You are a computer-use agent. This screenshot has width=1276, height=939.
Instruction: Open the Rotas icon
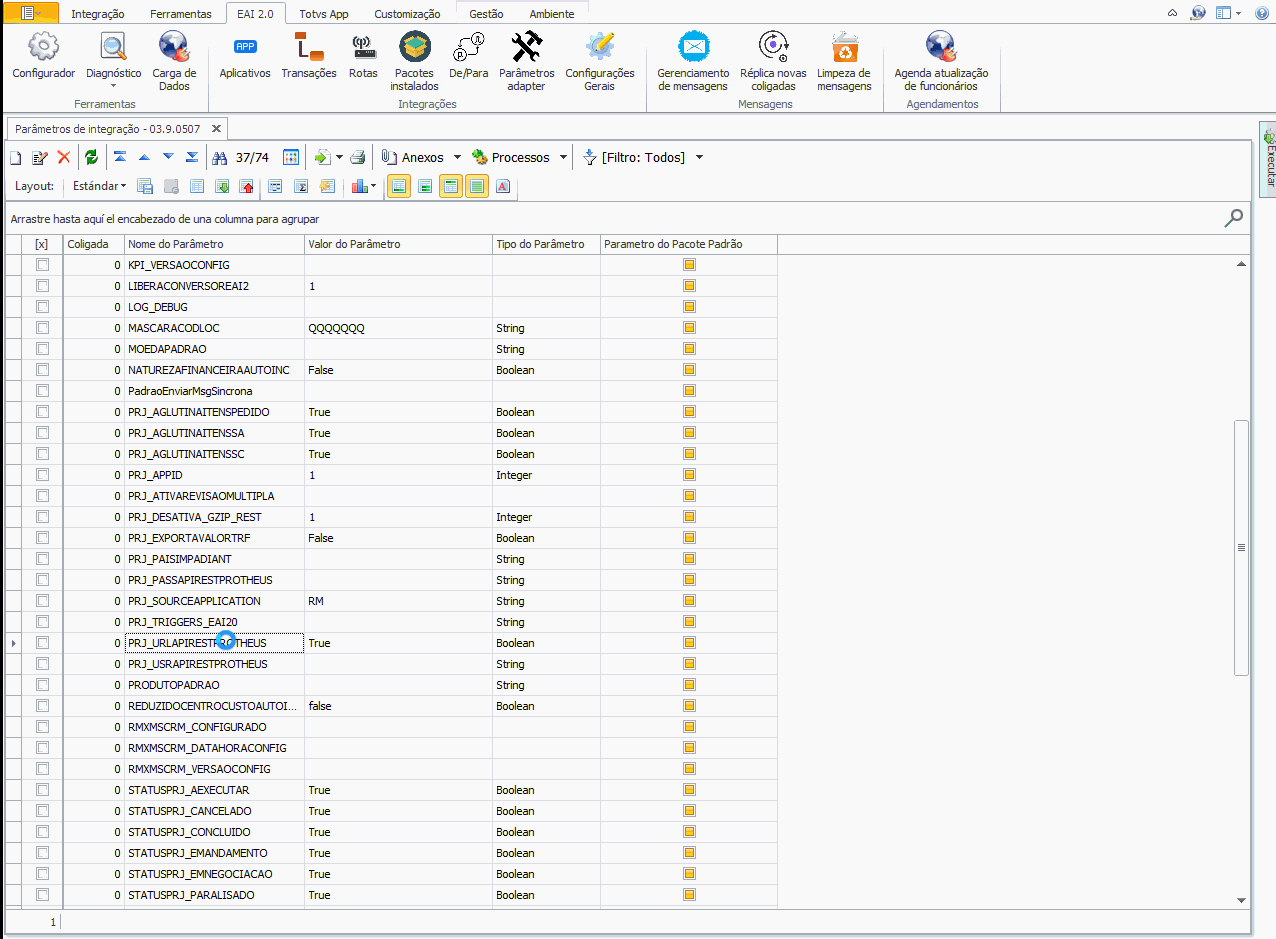(x=363, y=55)
